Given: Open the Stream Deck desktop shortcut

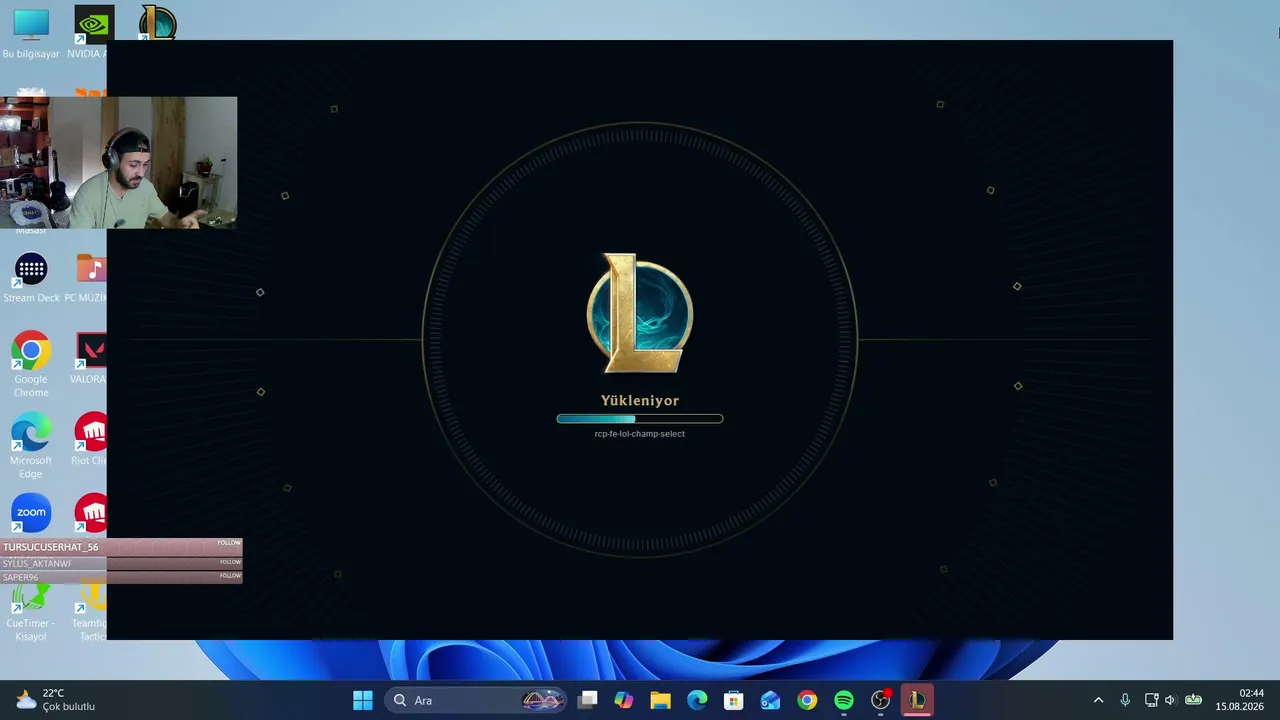Looking at the screenshot, I should (31, 278).
